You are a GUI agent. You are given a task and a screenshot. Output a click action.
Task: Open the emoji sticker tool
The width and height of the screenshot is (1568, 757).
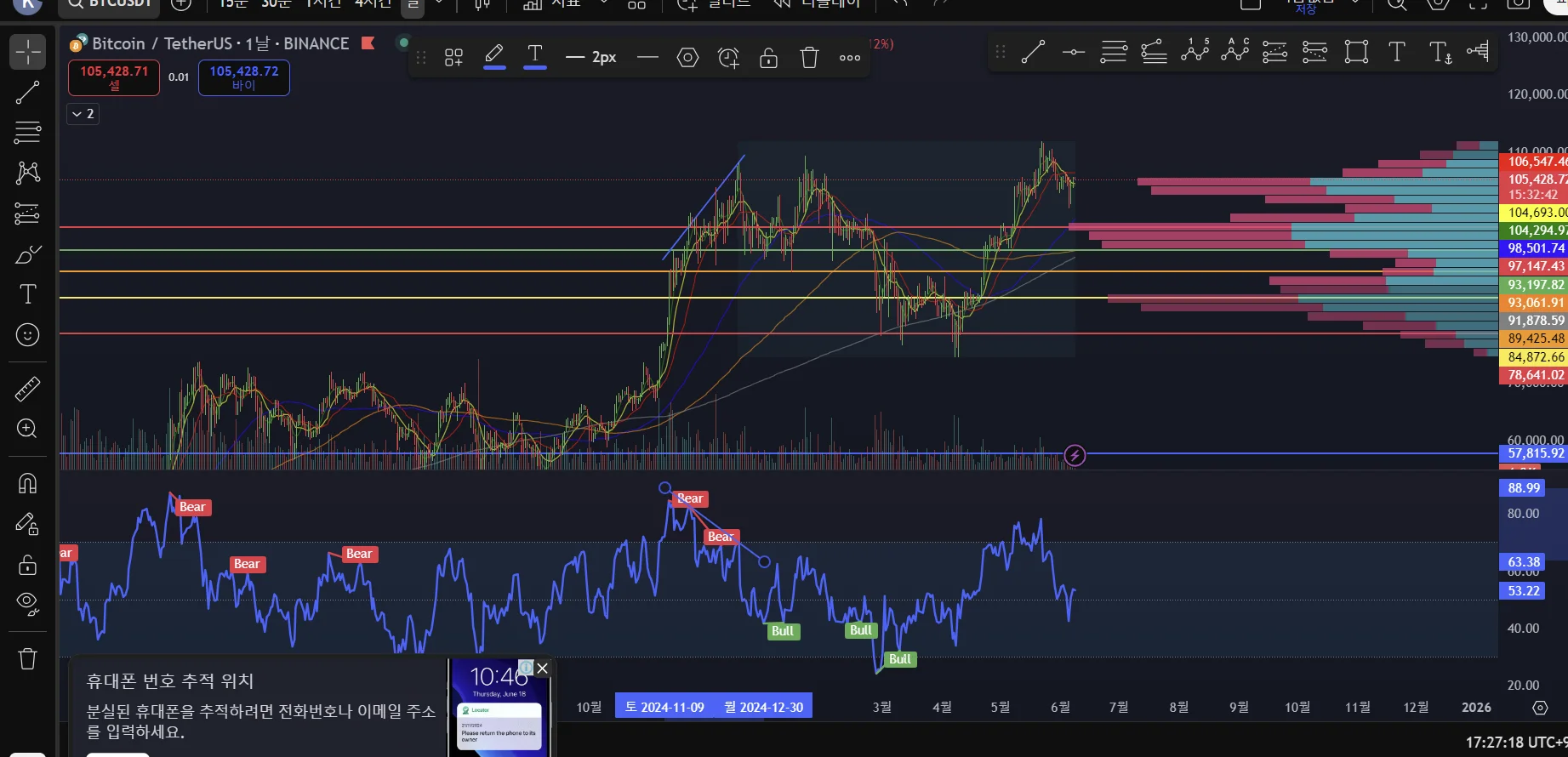click(27, 335)
